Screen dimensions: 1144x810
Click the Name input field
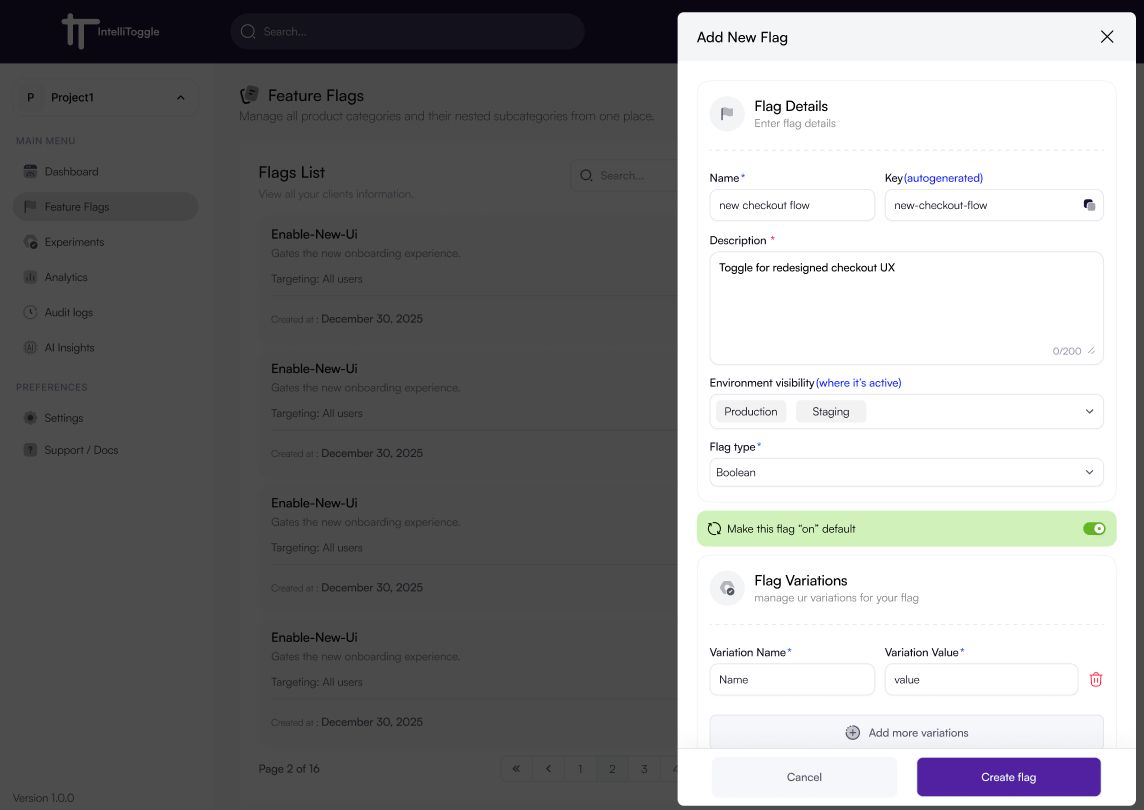pyautogui.click(x=792, y=205)
